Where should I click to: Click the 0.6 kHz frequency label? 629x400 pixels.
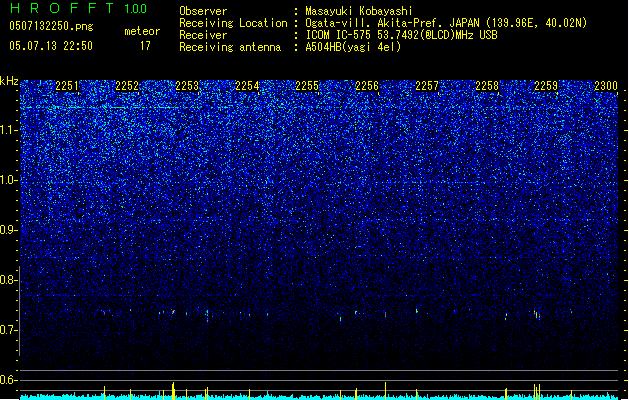(9, 380)
